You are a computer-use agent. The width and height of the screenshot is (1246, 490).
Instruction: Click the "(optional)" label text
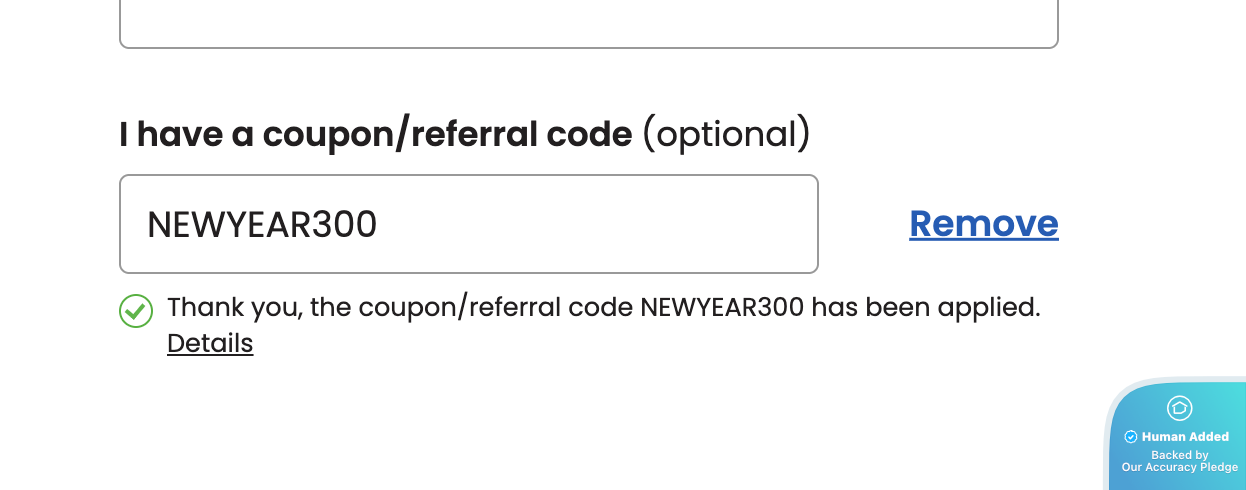[x=725, y=134]
